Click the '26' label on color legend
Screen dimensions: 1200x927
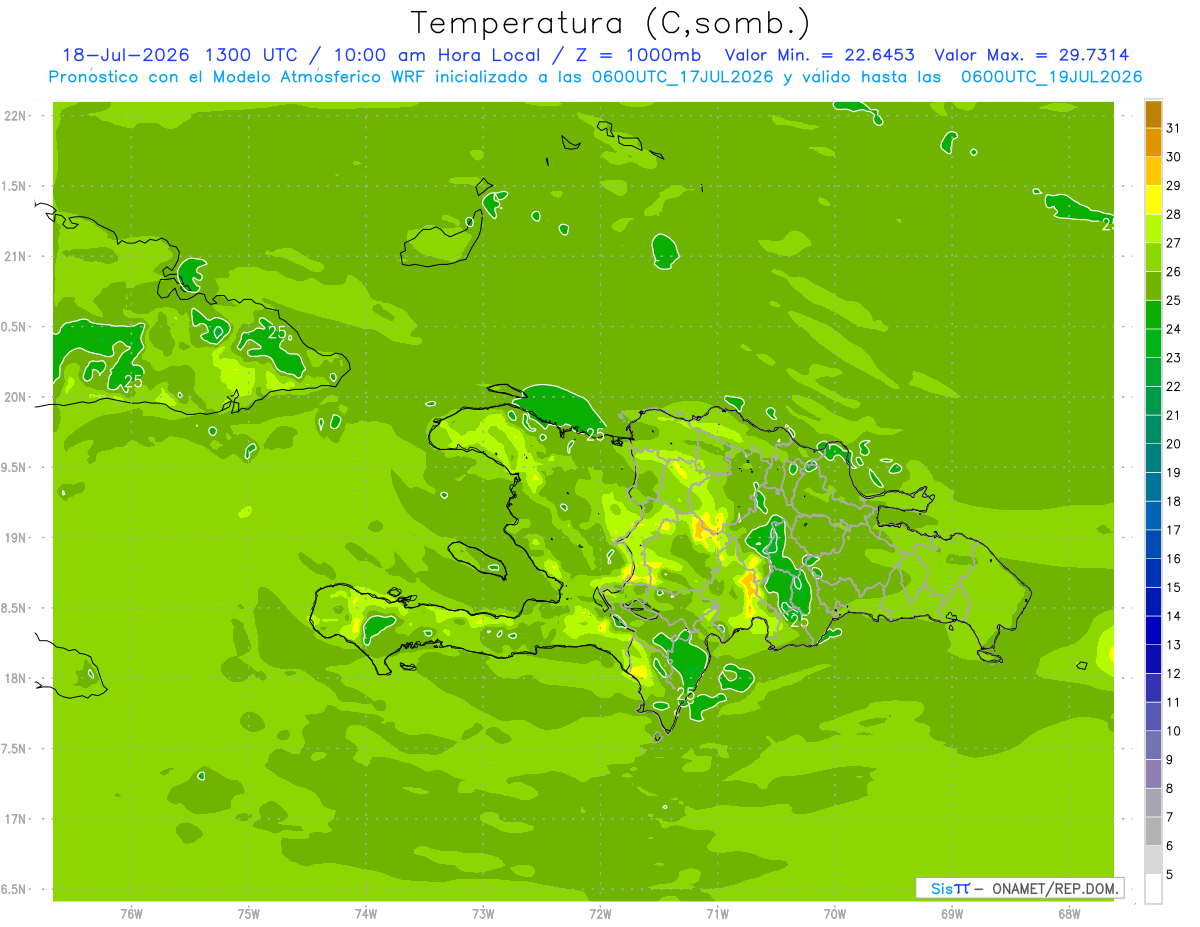tap(1173, 272)
